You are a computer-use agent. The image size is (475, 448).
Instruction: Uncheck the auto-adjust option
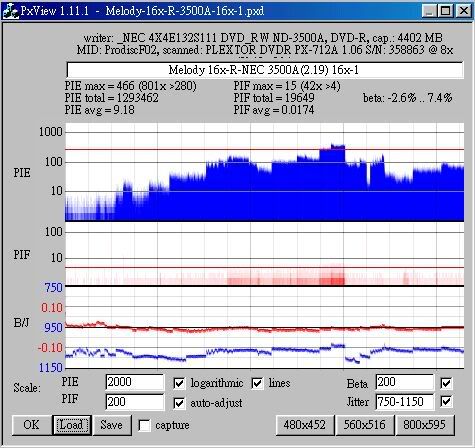tap(179, 403)
